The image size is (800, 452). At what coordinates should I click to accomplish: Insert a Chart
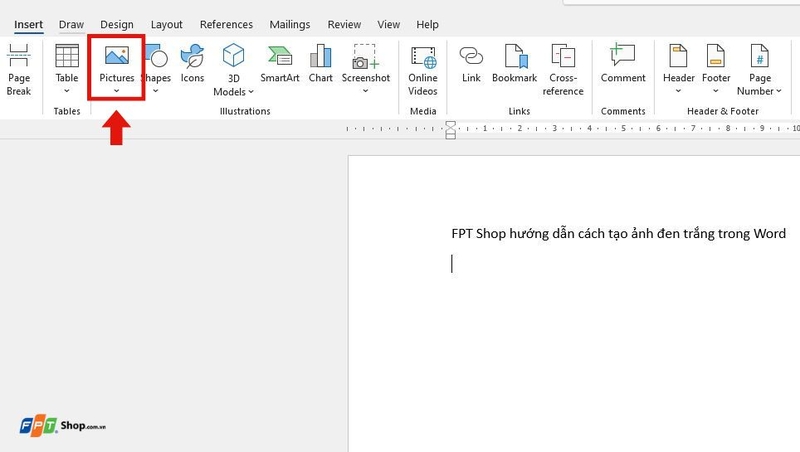[320, 64]
